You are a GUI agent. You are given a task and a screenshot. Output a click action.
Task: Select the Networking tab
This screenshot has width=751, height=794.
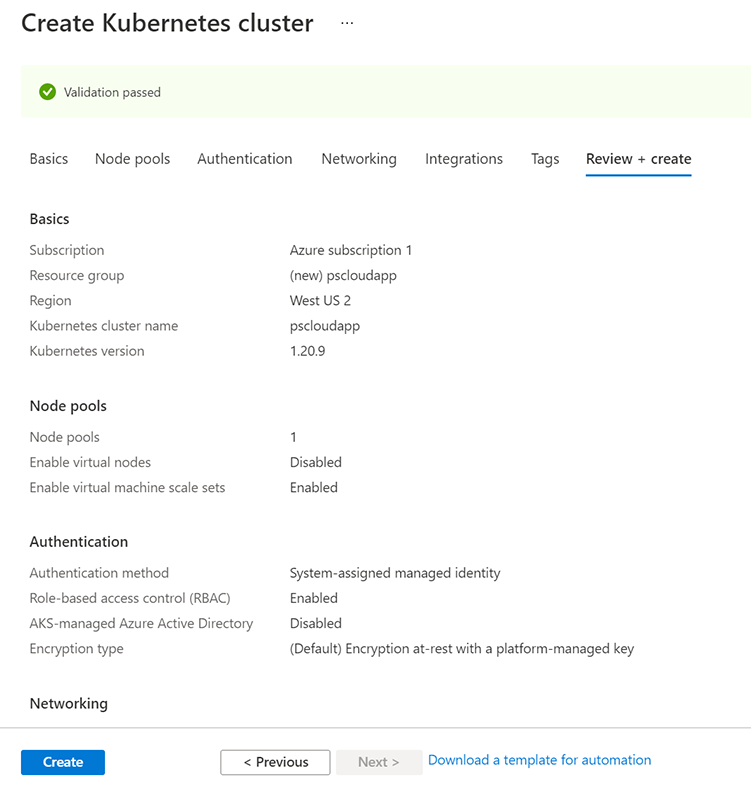point(359,159)
